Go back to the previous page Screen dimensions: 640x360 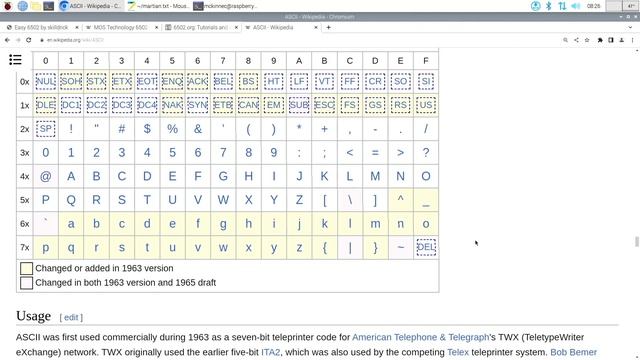pyautogui.click(x=7, y=40)
